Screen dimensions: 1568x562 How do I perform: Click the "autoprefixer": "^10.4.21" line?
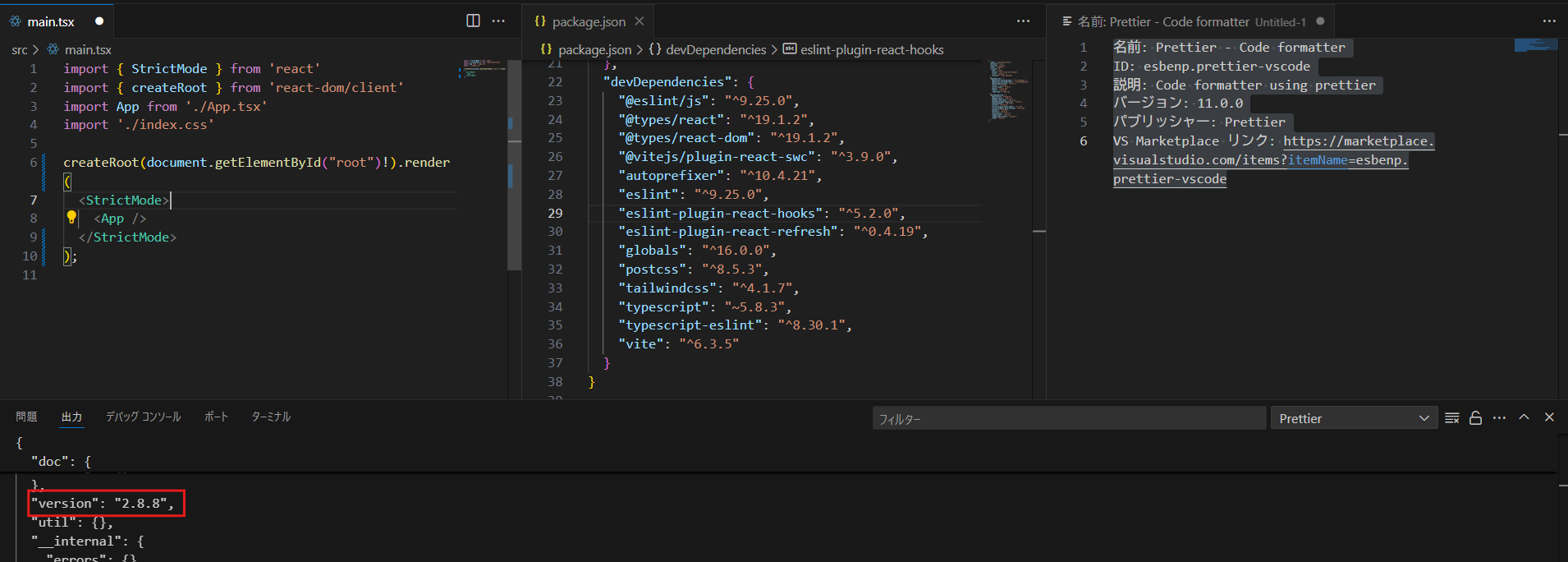pos(720,175)
